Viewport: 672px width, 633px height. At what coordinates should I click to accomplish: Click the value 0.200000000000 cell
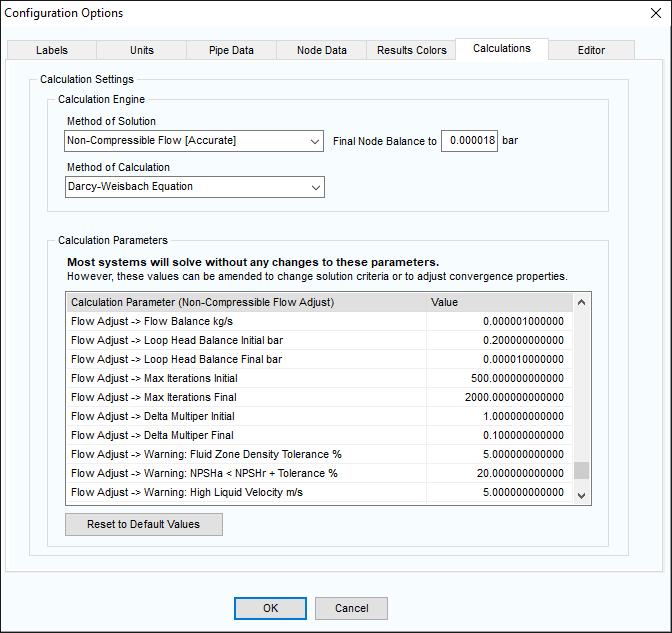click(x=499, y=340)
